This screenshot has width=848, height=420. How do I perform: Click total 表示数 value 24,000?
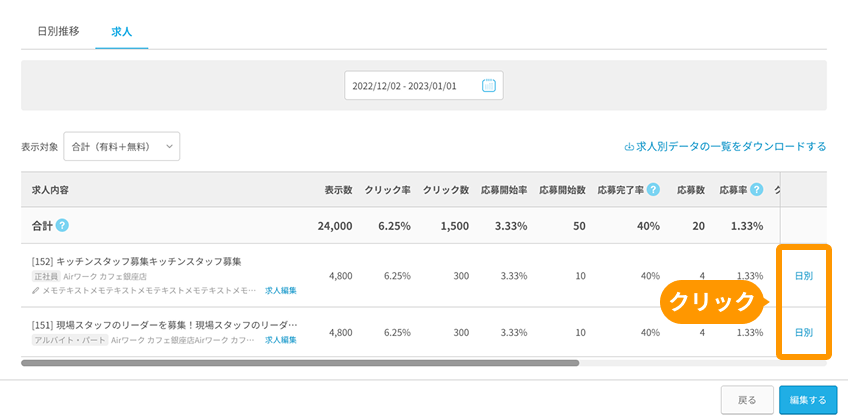coord(335,226)
